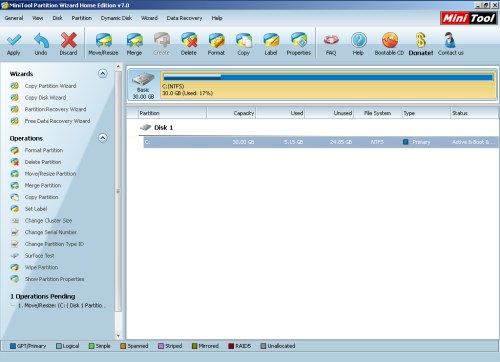Open Change Cluster Size operation
The image size is (500, 362).
coord(48,220)
